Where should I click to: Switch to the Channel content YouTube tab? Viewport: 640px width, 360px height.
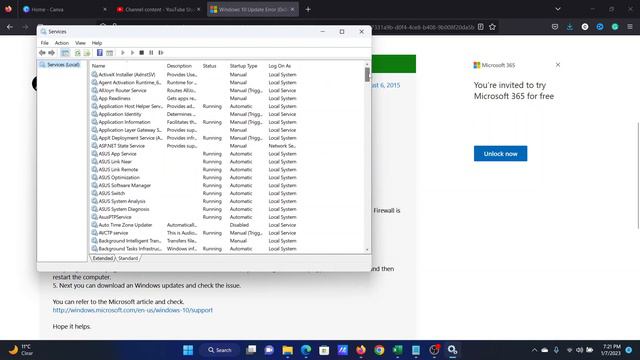pyautogui.click(x=158, y=9)
